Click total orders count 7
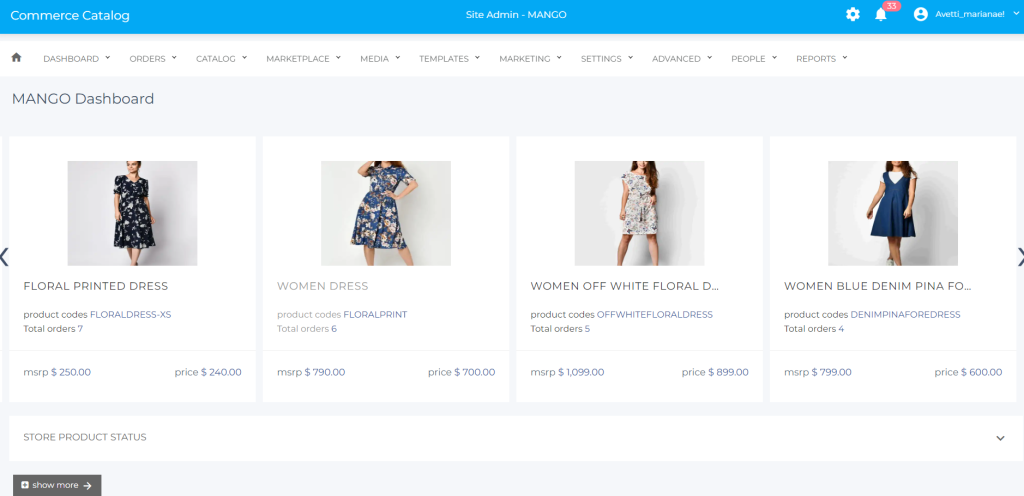 pos(80,329)
